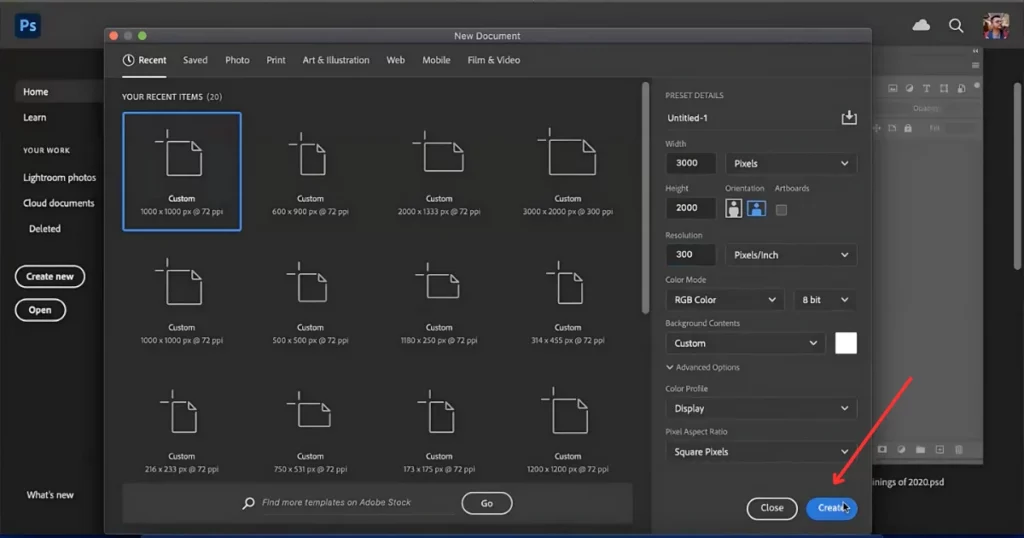Click the Go button for Adobe Stock
The image size is (1024, 538).
487,503
